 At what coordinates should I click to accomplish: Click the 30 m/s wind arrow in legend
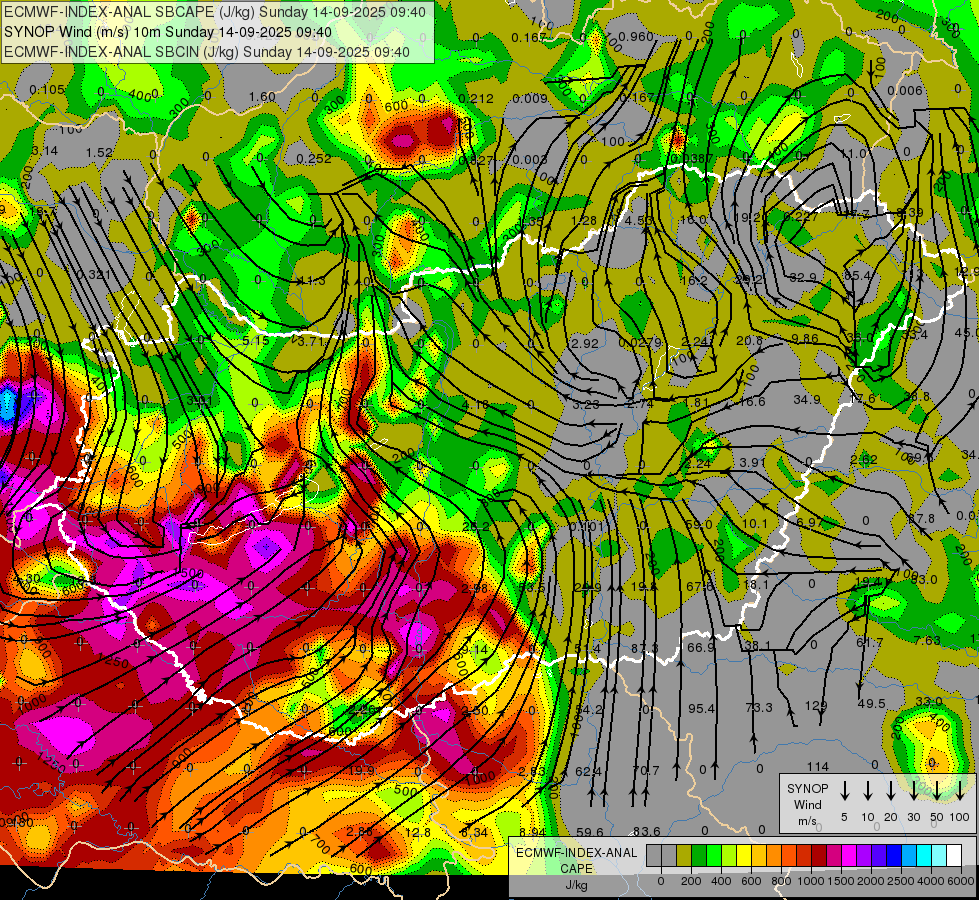tap(914, 790)
